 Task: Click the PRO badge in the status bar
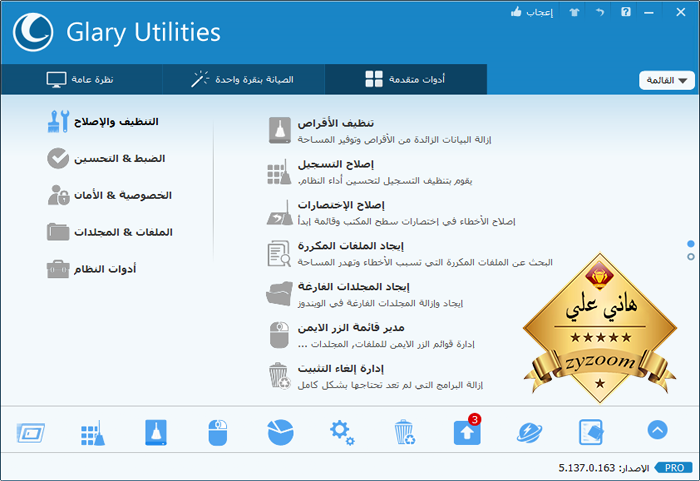673,468
